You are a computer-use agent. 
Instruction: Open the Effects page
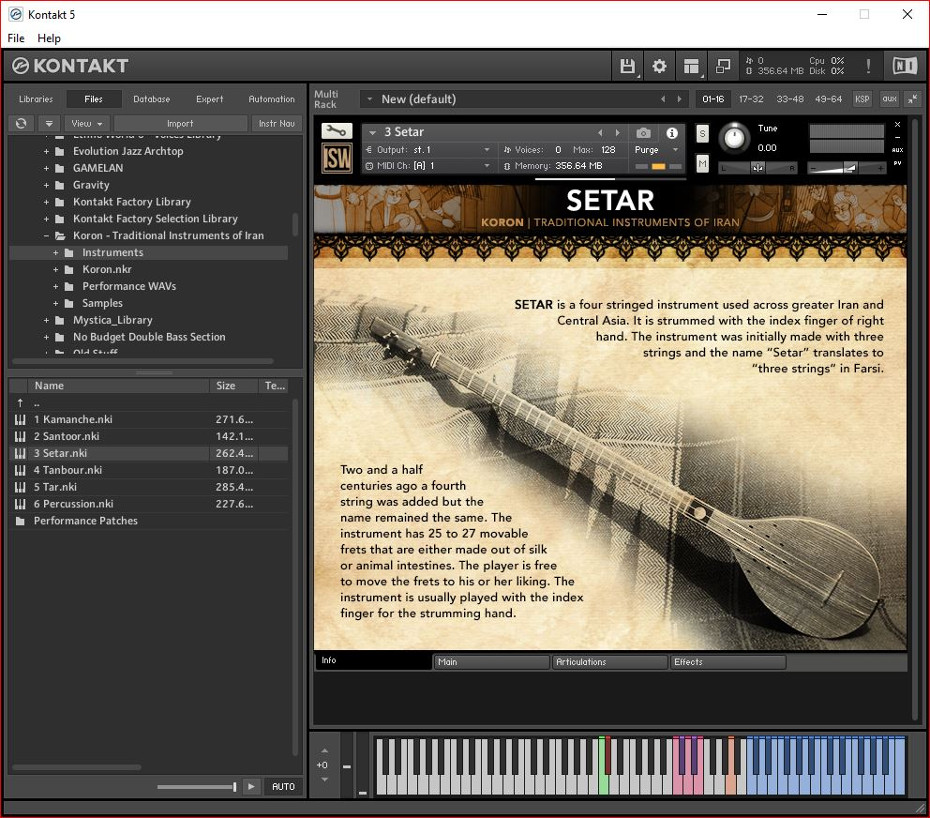pyautogui.click(x=728, y=662)
